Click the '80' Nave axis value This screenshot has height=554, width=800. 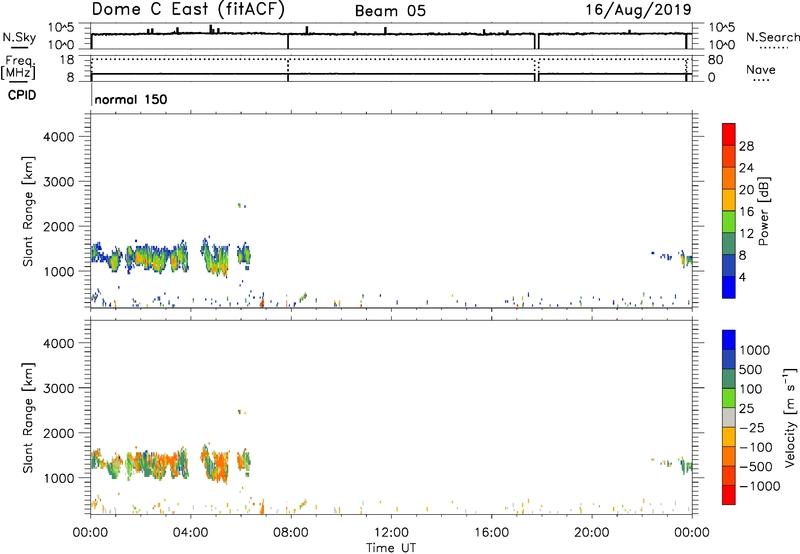tap(716, 60)
